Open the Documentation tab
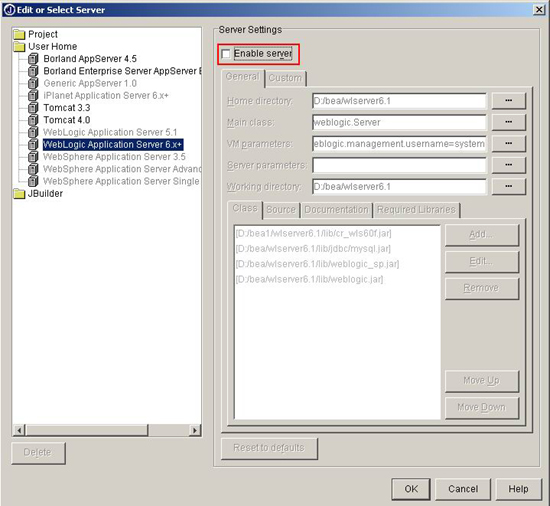This screenshot has width=550, height=506. (336, 210)
